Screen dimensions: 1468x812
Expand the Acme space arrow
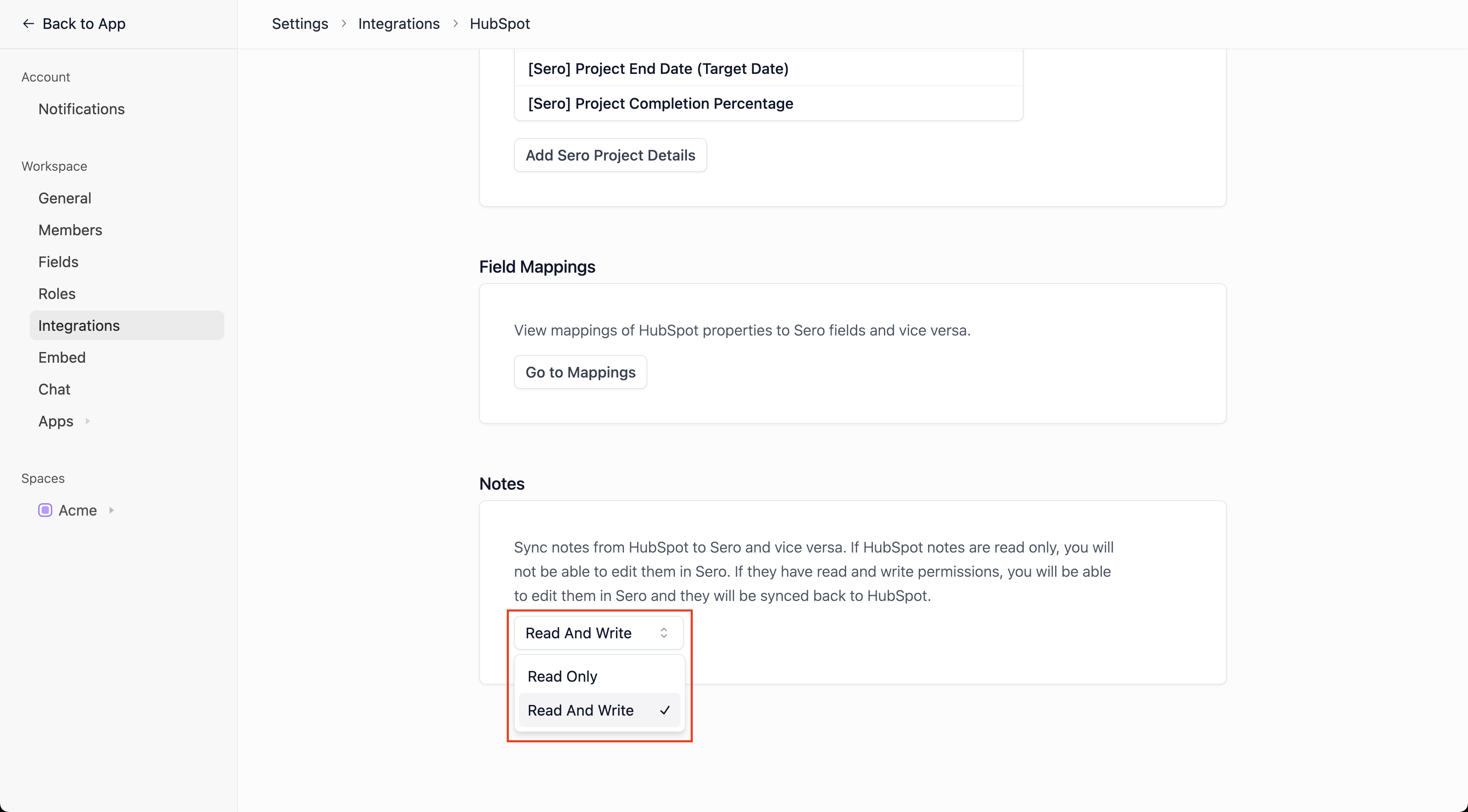[x=112, y=510]
